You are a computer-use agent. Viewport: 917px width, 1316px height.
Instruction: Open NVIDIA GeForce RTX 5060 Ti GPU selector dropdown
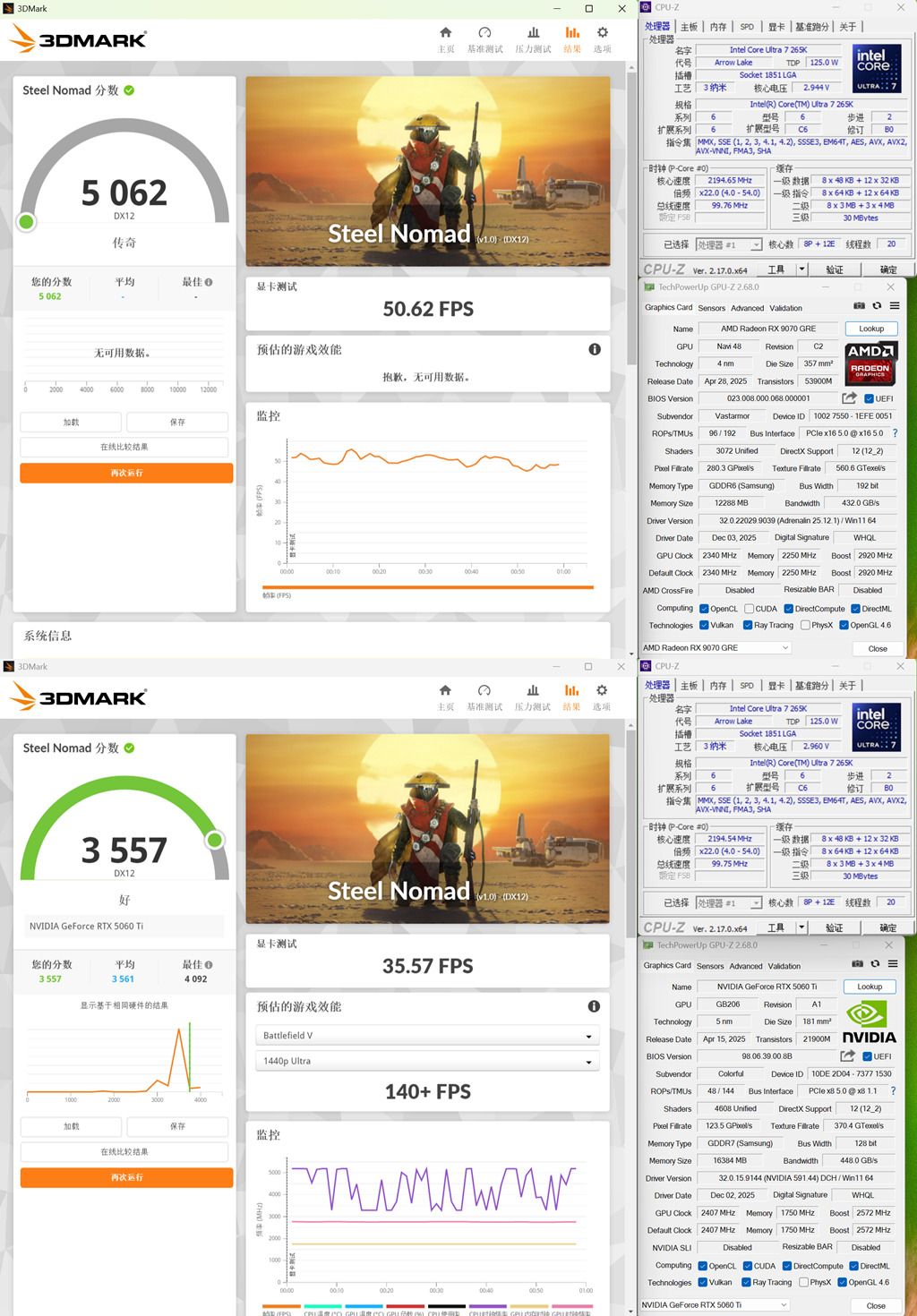tap(716, 1304)
